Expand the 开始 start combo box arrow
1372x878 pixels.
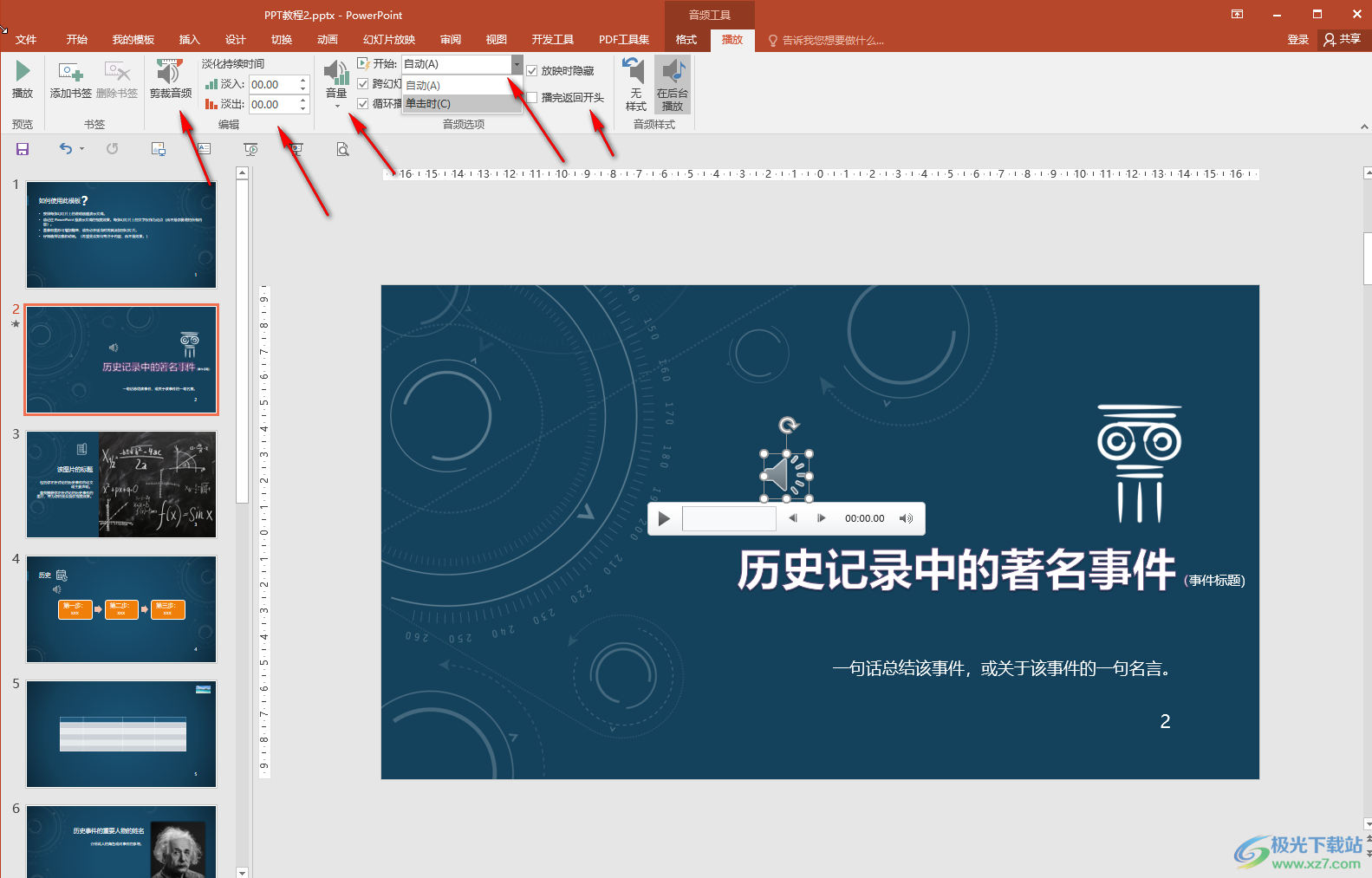[517, 64]
